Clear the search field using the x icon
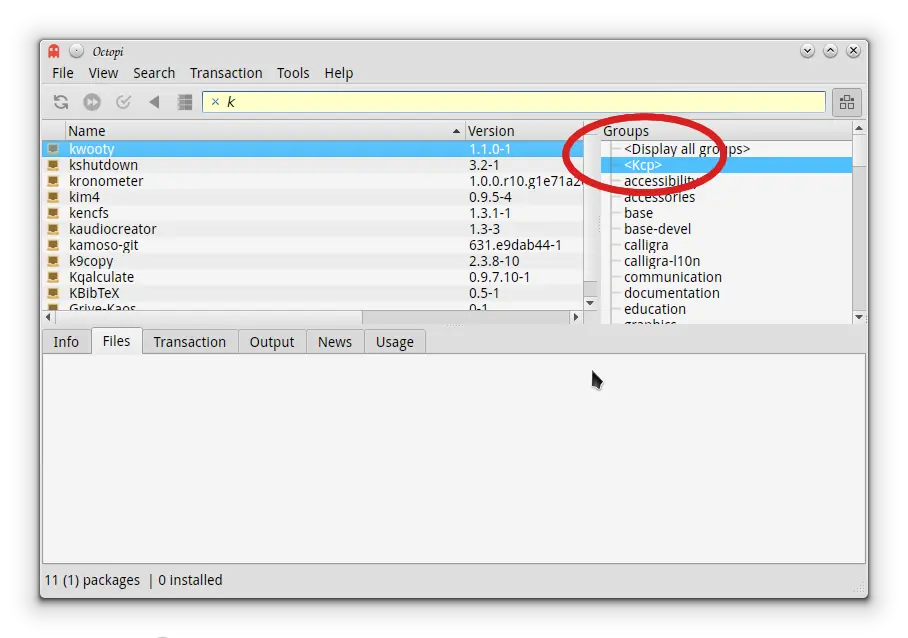Screen dimensions: 908x638 [x=215, y=102]
